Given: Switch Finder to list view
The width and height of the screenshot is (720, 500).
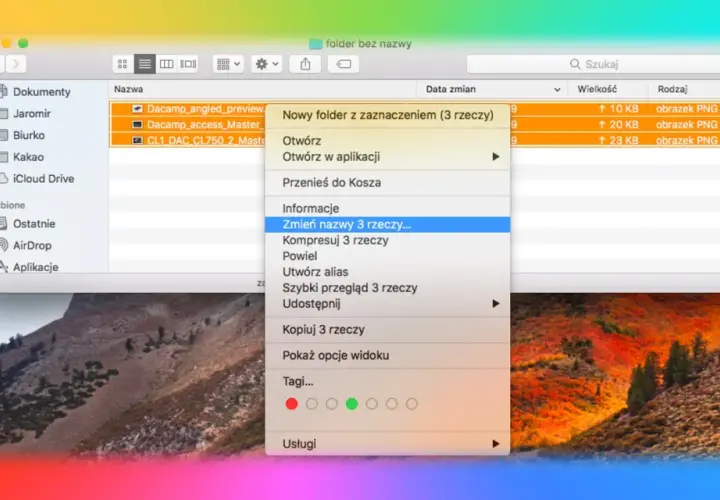Looking at the screenshot, I should (145, 64).
